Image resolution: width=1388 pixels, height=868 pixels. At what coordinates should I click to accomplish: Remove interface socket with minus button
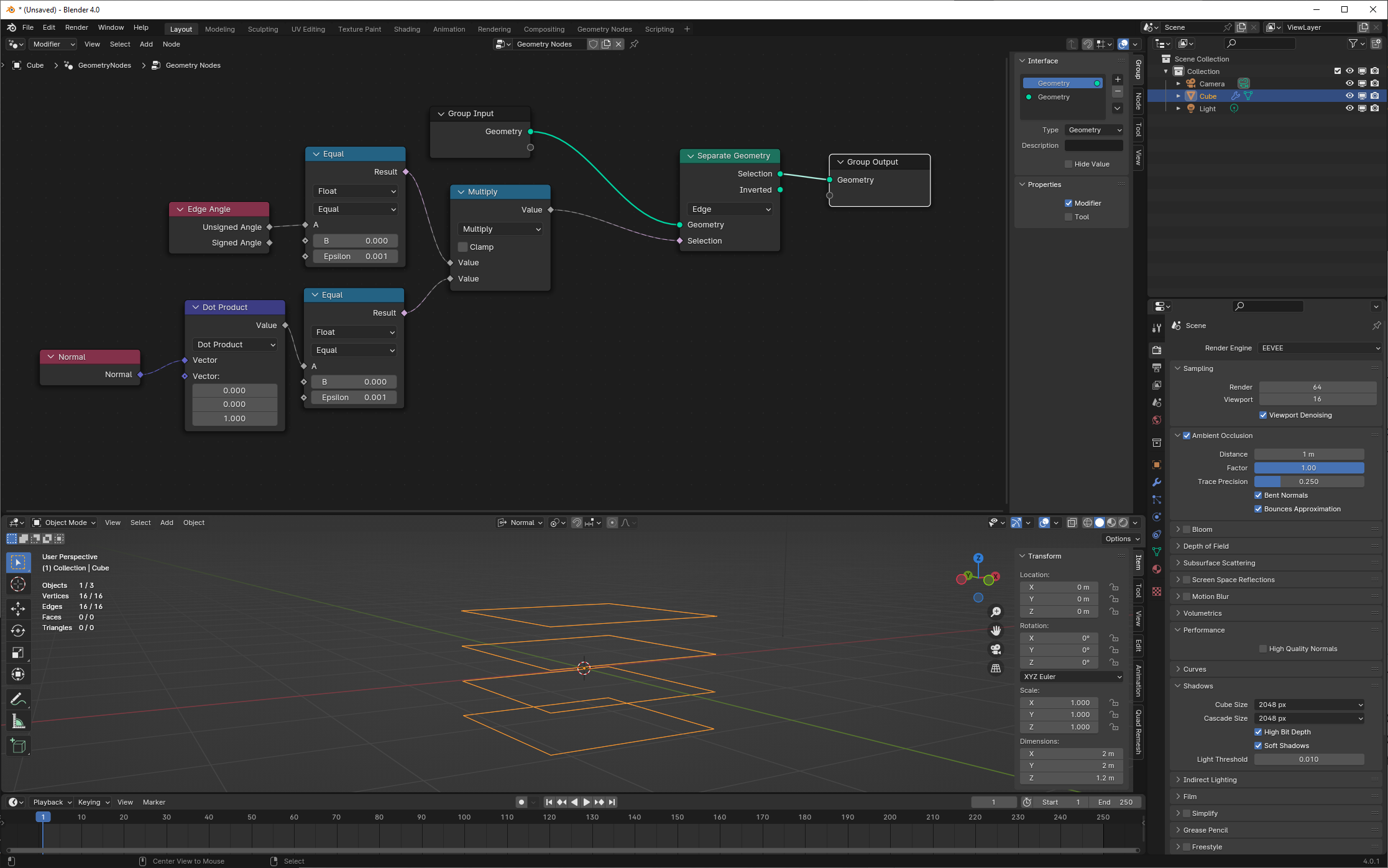[x=1118, y=92]
